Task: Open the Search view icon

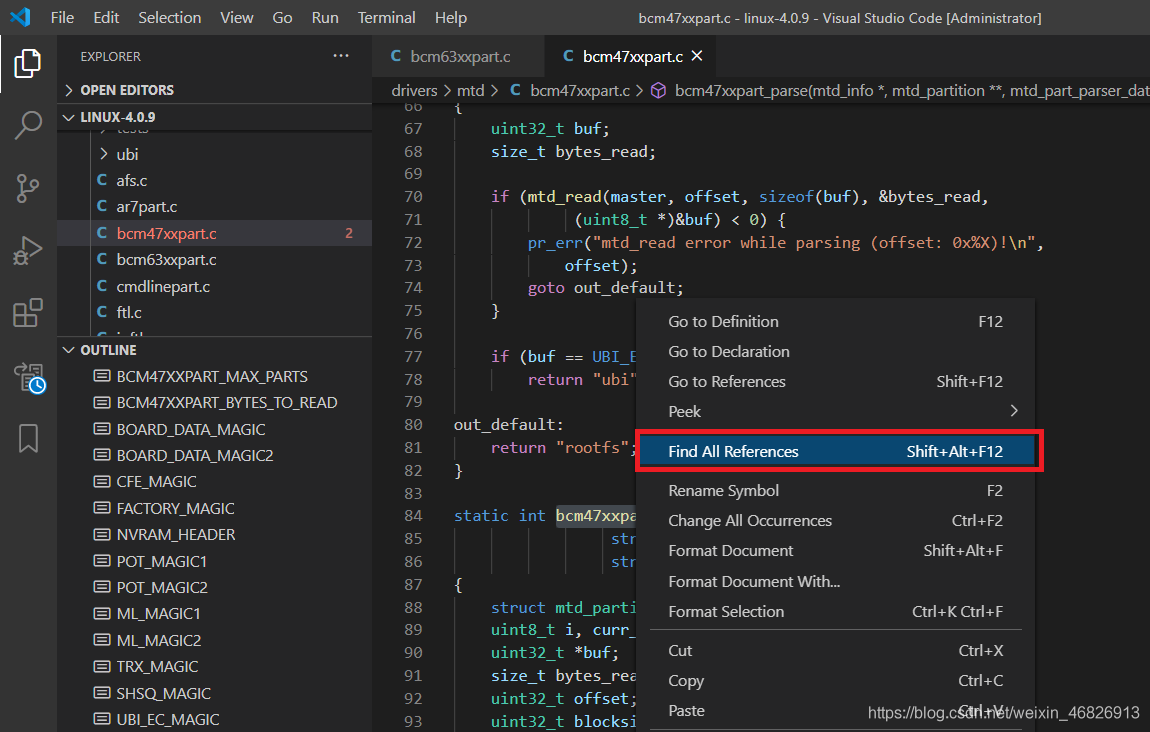Action: 28,125
